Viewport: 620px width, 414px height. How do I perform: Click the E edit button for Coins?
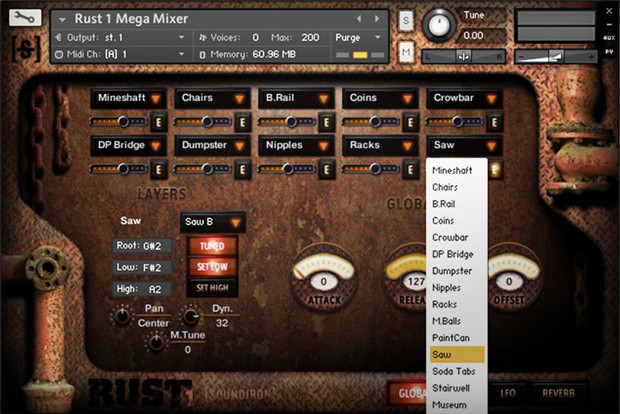coord(410,123)
